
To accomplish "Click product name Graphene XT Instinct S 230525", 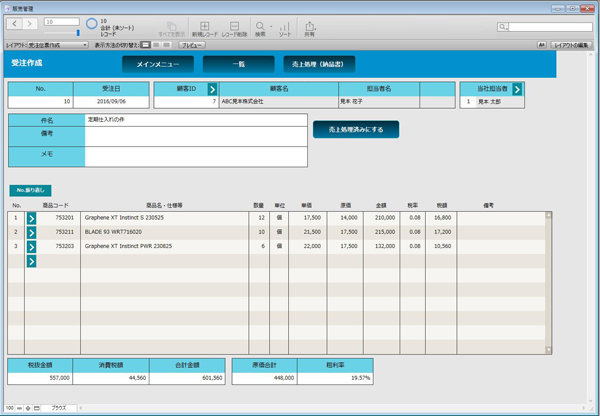I will [x=124, y=217].
